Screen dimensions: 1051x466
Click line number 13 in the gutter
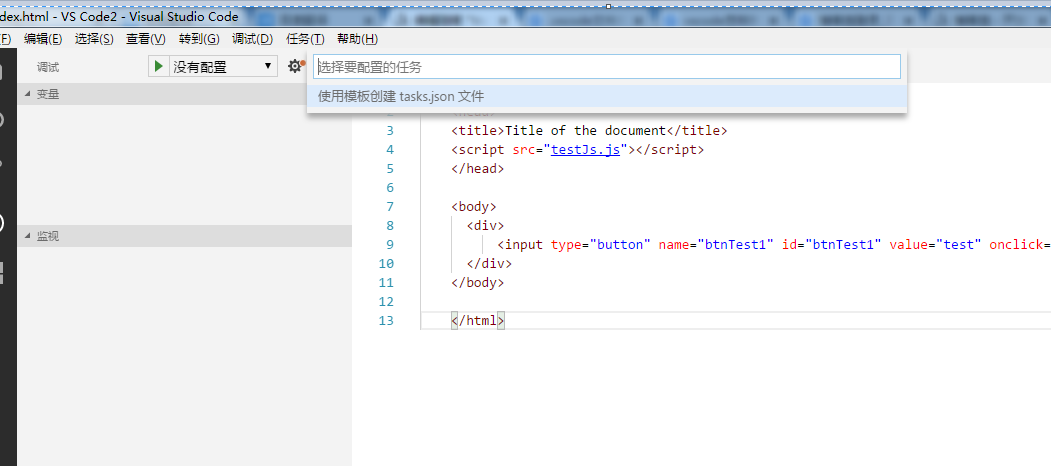[386, 321]
